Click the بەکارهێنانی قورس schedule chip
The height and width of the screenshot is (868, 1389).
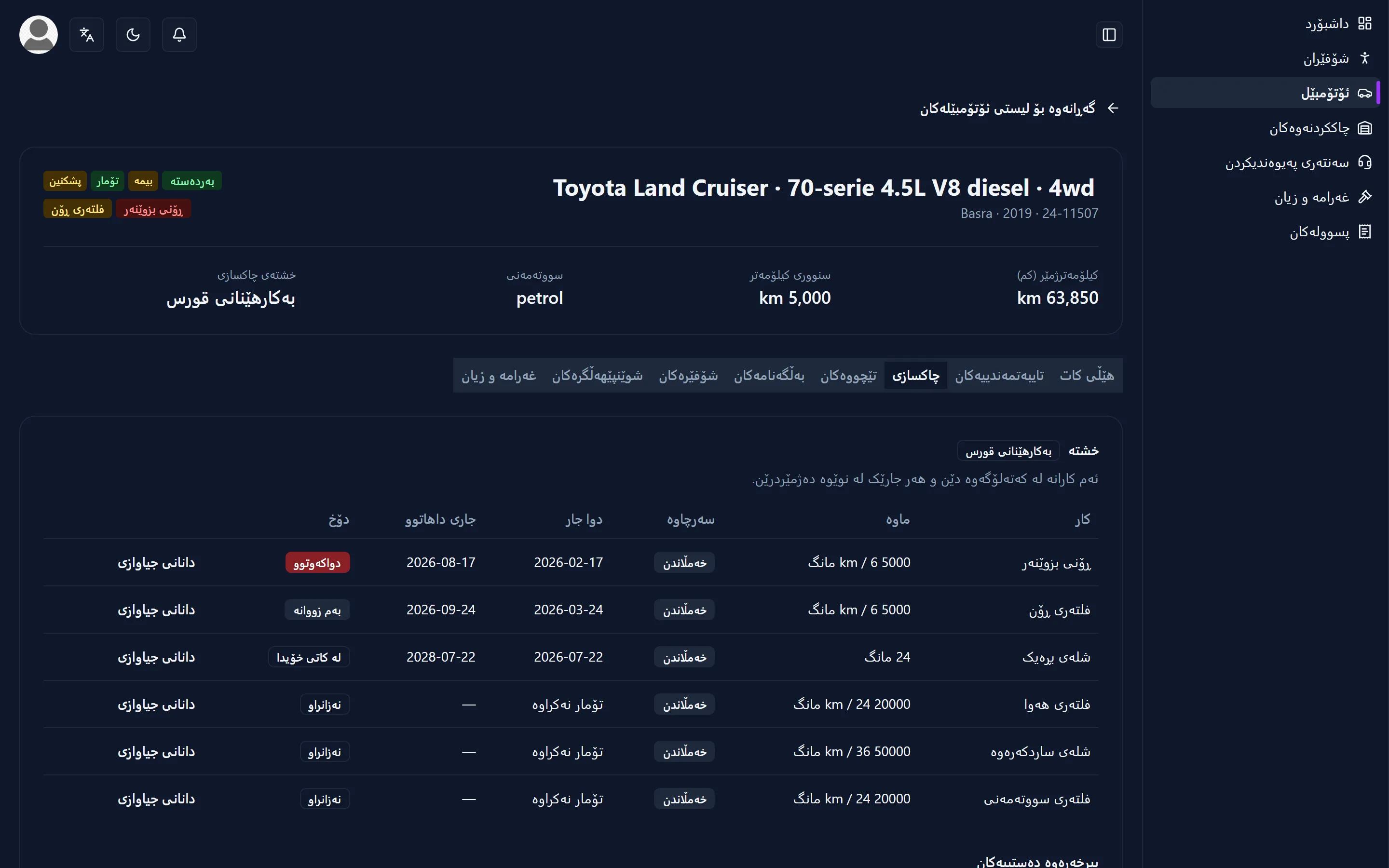point(1008,451)
